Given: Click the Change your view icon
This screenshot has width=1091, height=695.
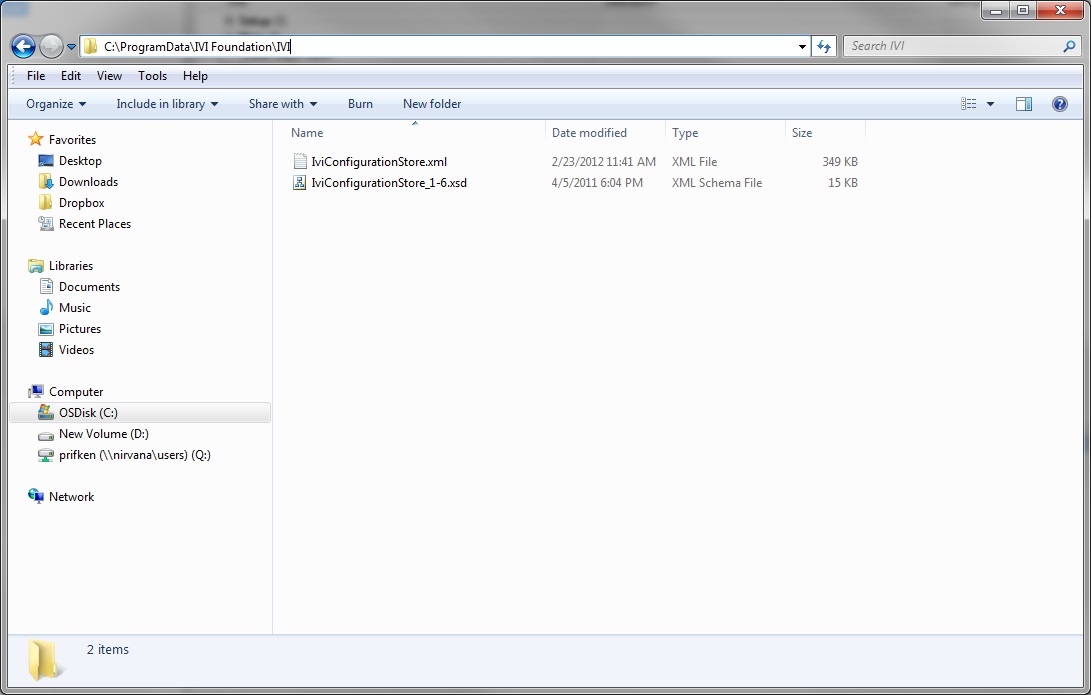Looking at the screenshot, I should coord(969,104).
